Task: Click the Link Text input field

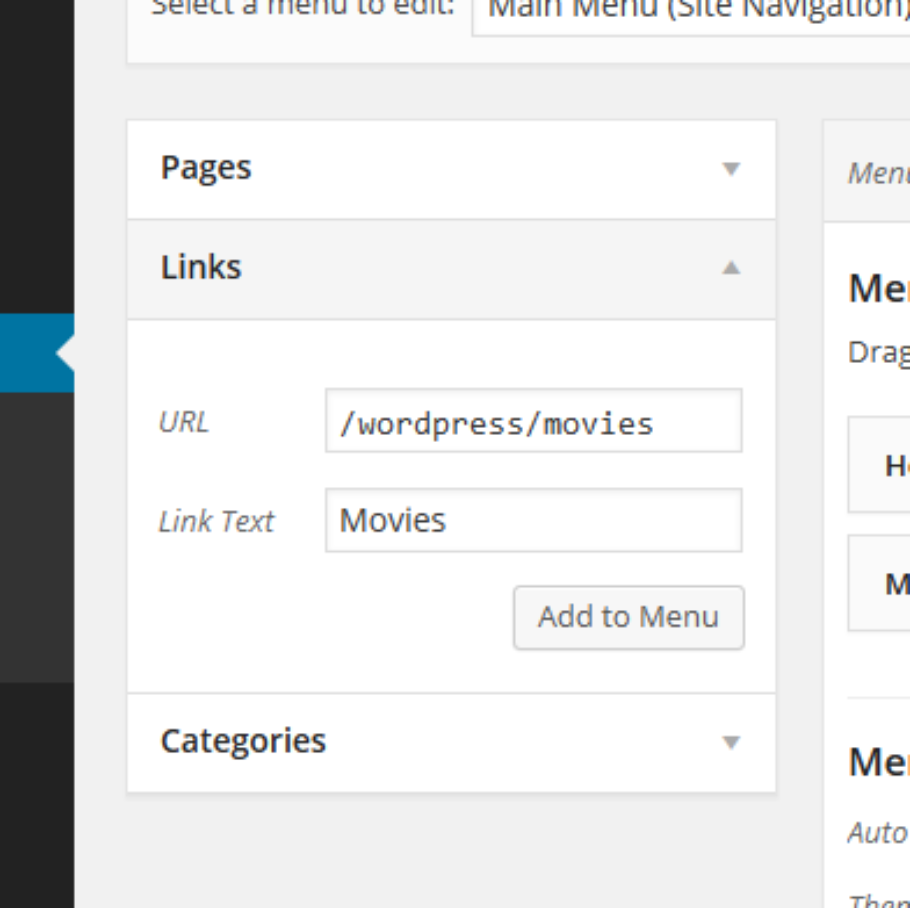Action: (533, 520)
